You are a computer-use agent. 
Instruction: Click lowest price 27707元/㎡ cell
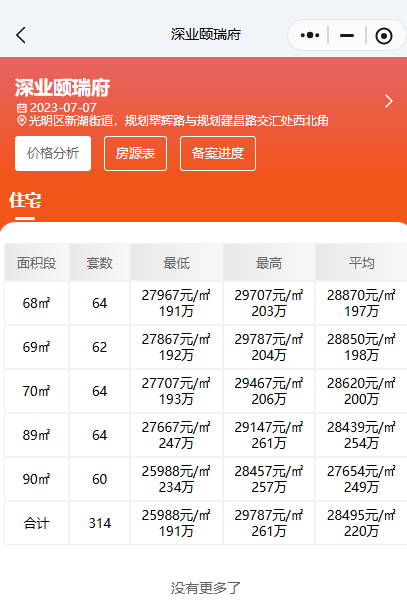pyautogui.click(x=176, y=391)
